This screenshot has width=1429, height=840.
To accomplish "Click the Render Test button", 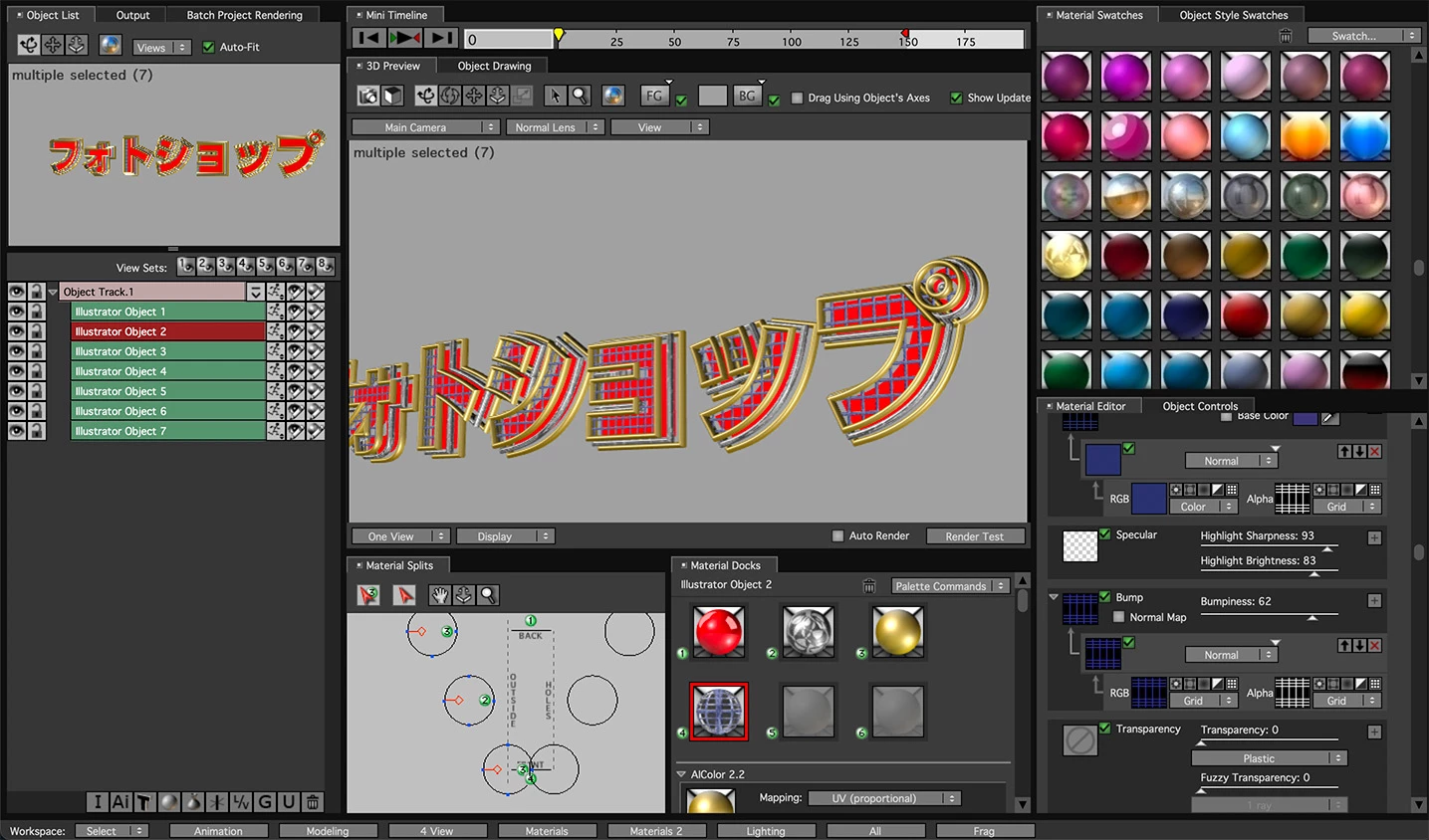I will (x=975, y=536).
